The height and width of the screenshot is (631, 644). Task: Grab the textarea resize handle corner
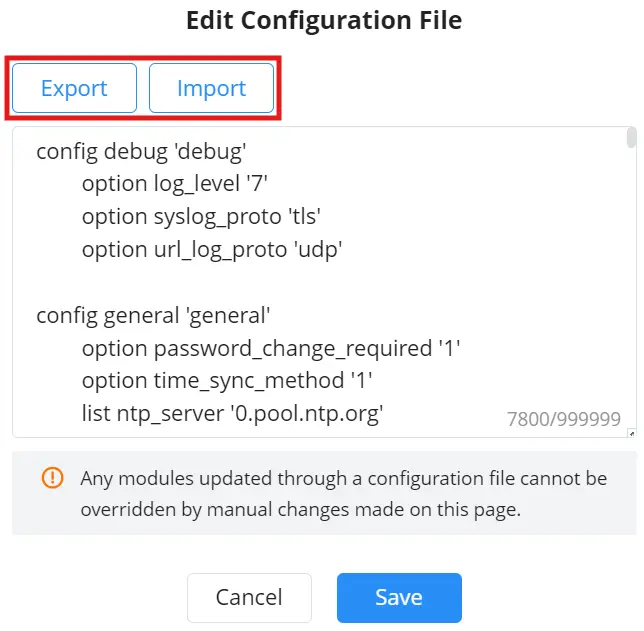[632, 433]
